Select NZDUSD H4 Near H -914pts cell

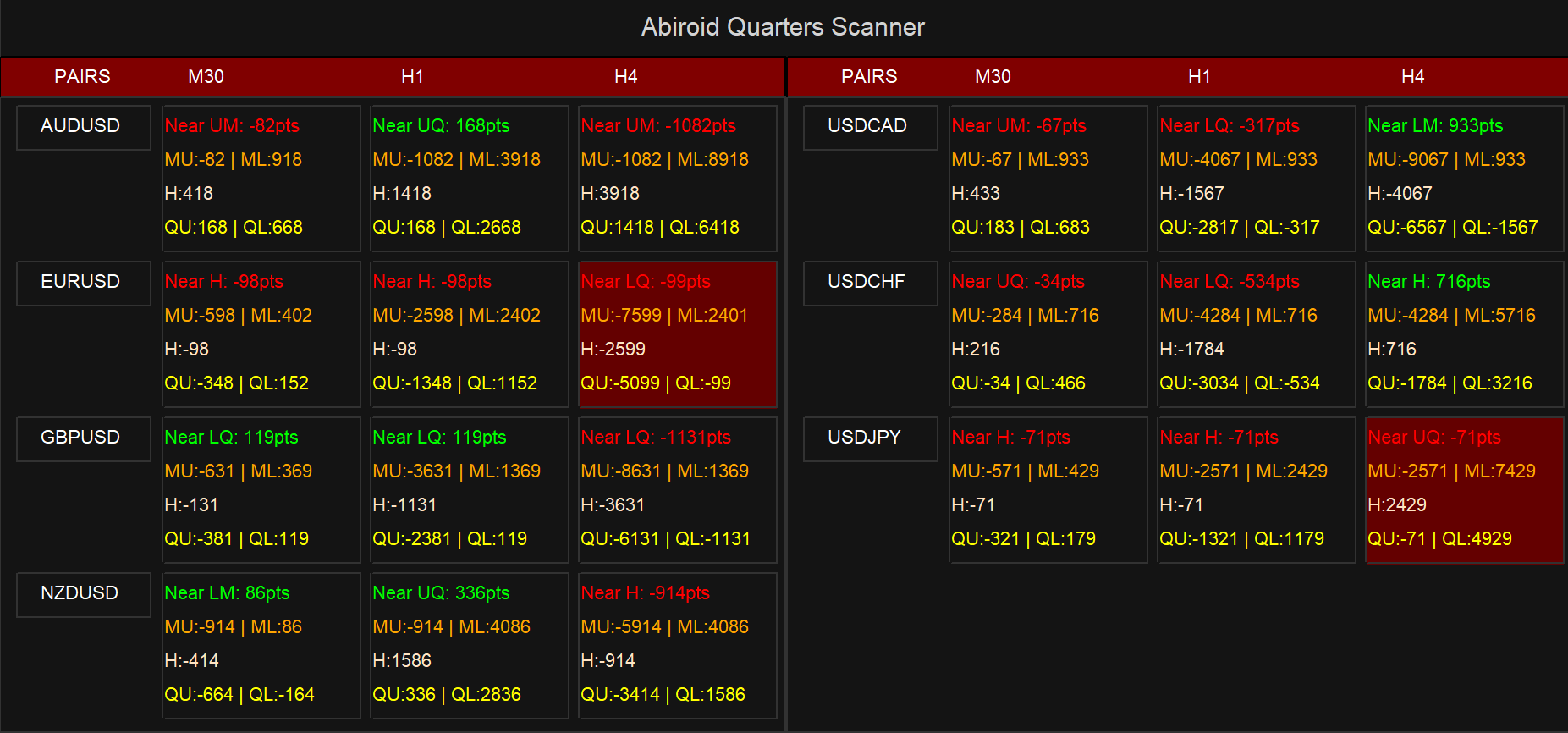[x=678, y=645]
